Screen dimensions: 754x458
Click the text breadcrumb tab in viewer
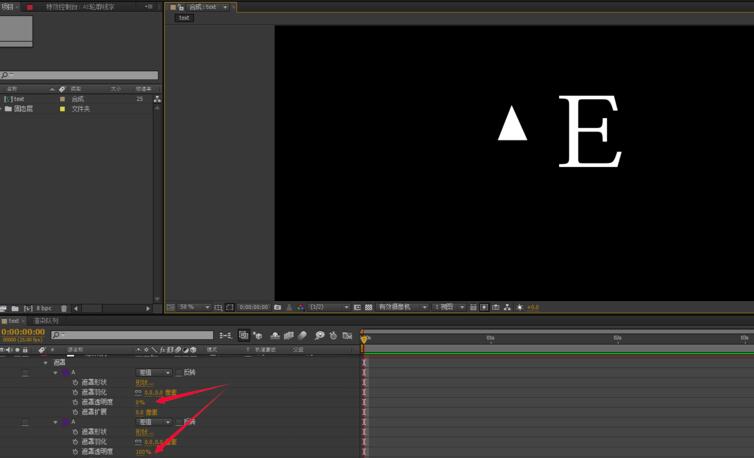[184, 18]
